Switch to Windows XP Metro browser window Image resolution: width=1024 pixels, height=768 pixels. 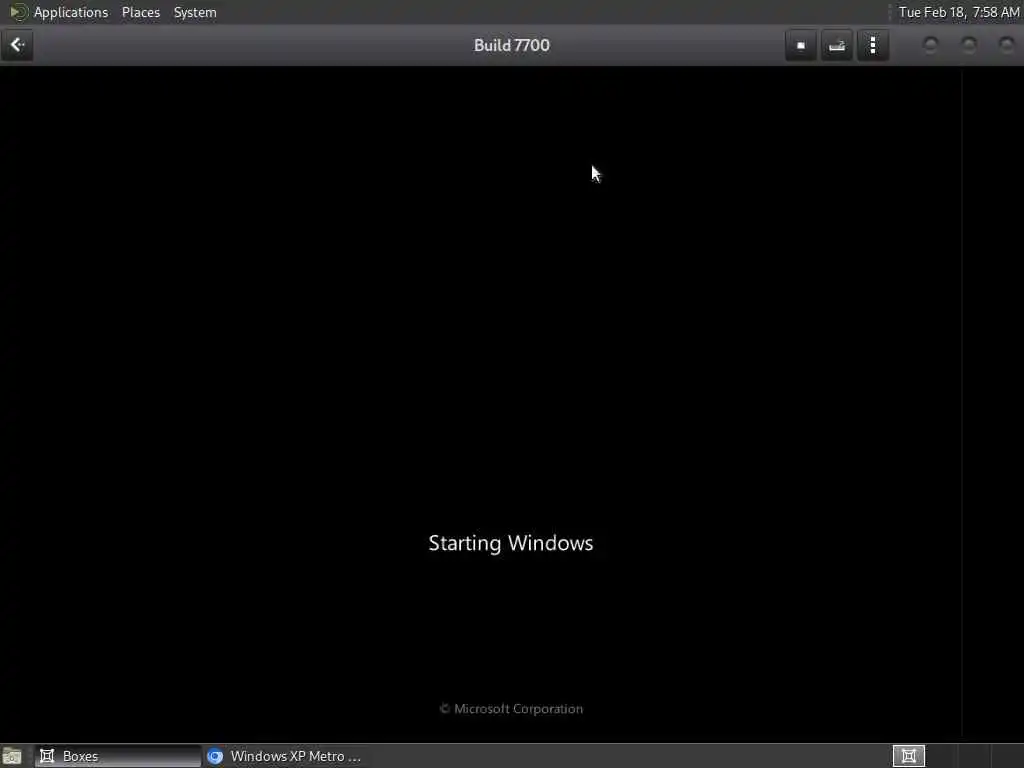pos(285,756)
